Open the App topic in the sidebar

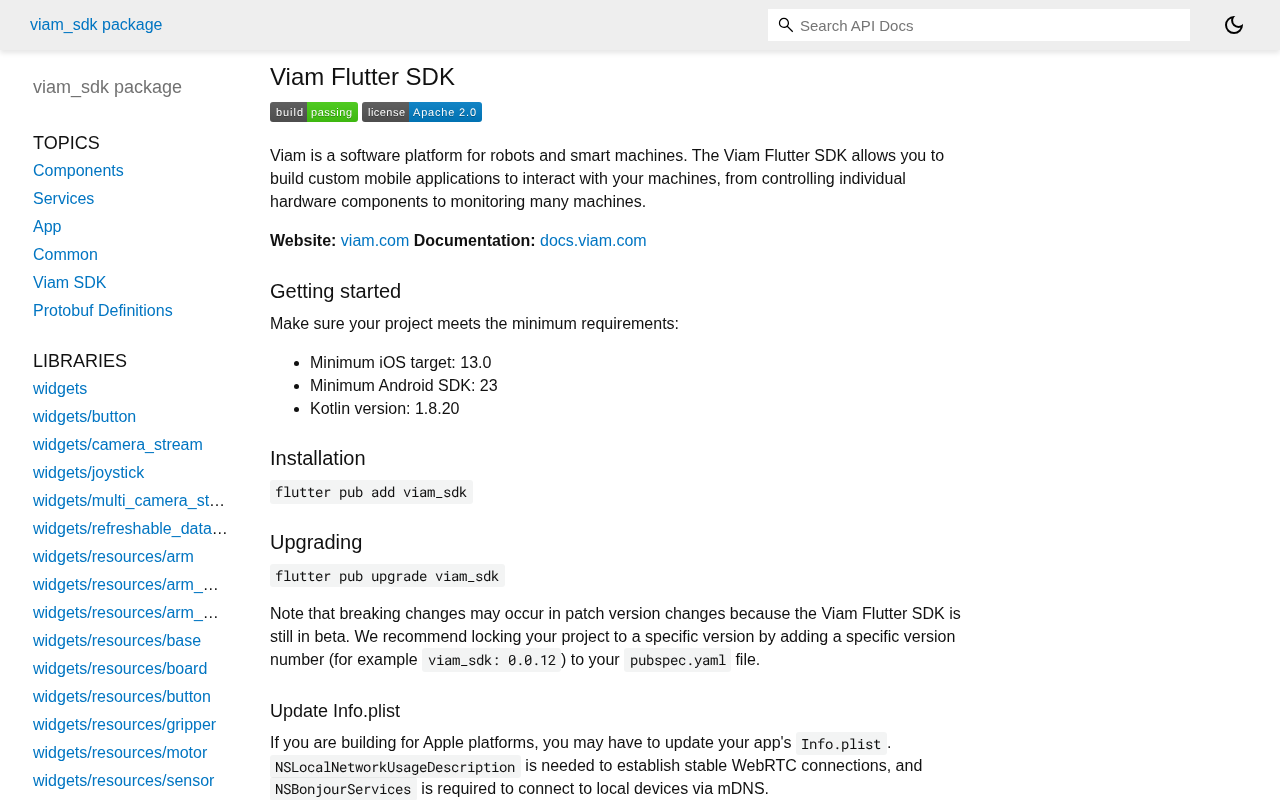47,227
